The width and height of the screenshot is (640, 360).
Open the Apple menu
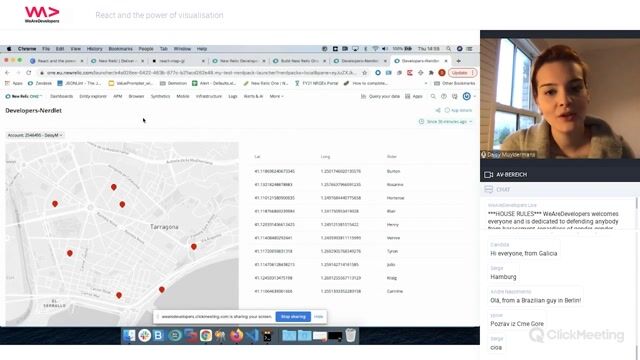tap(9, 49)
